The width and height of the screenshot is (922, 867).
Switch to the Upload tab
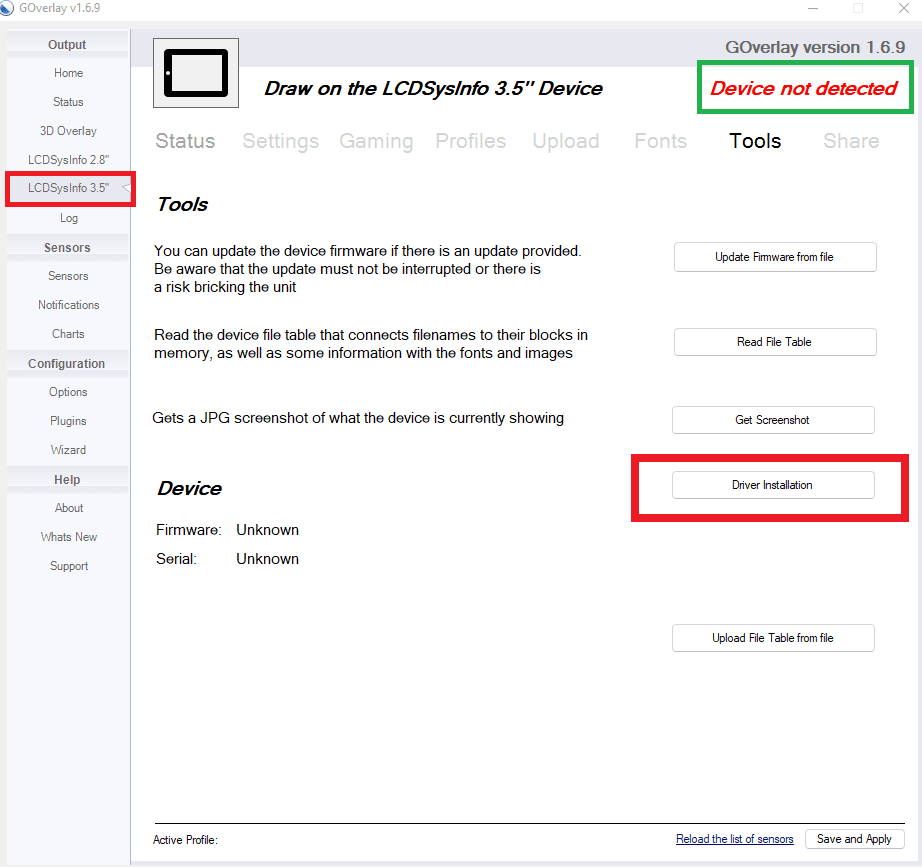(x=566, y=141)
